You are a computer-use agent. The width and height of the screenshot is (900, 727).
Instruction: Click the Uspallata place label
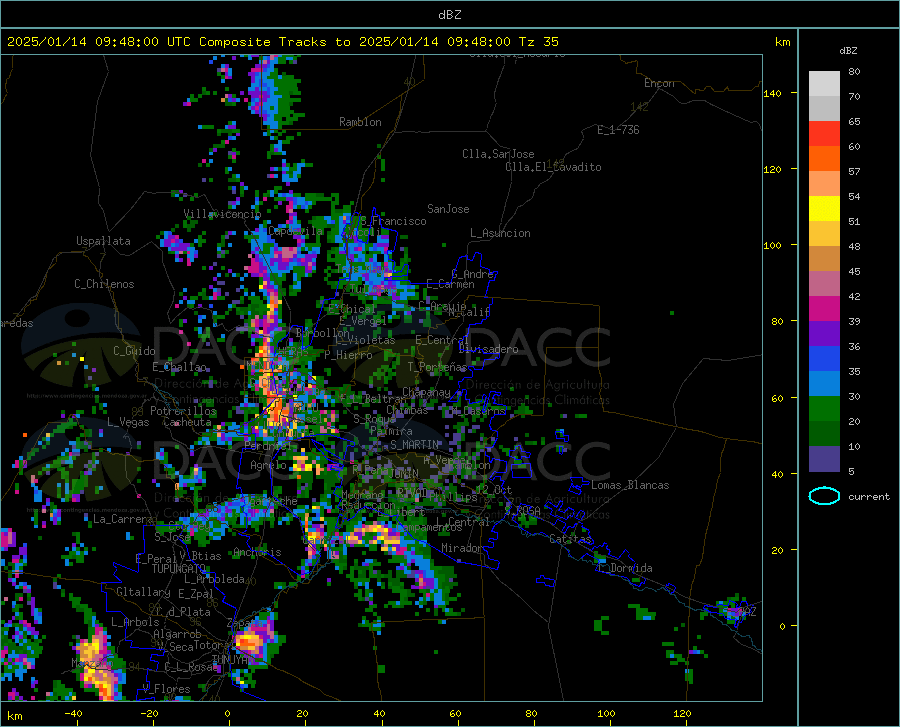(103, 241)
